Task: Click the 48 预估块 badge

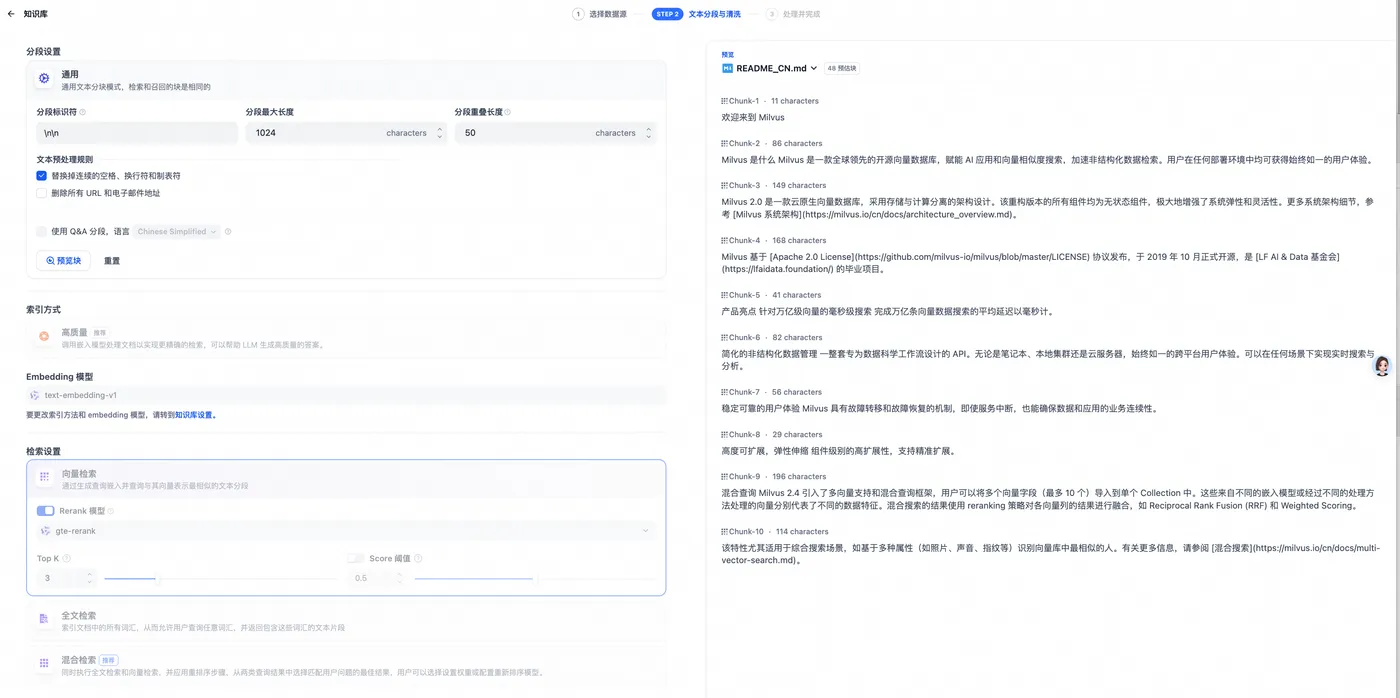Action: pos(841,68)
